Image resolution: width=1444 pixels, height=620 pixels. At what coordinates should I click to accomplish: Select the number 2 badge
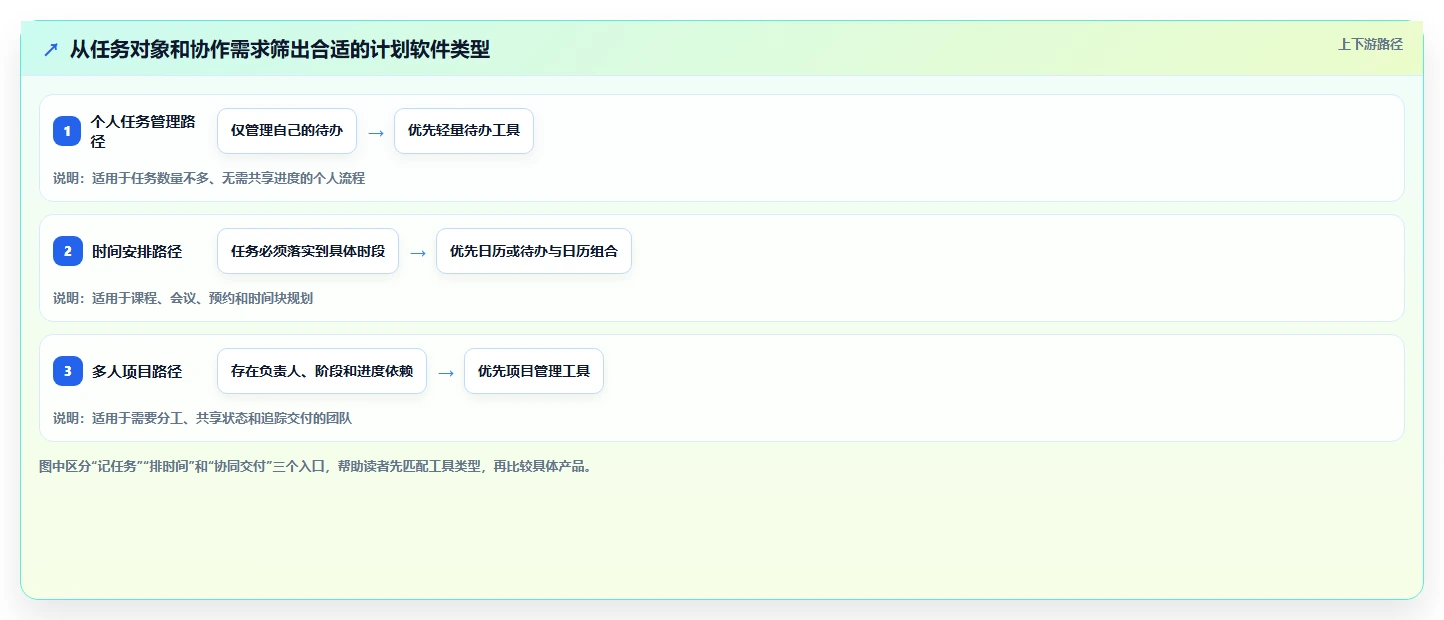[67, 251]
